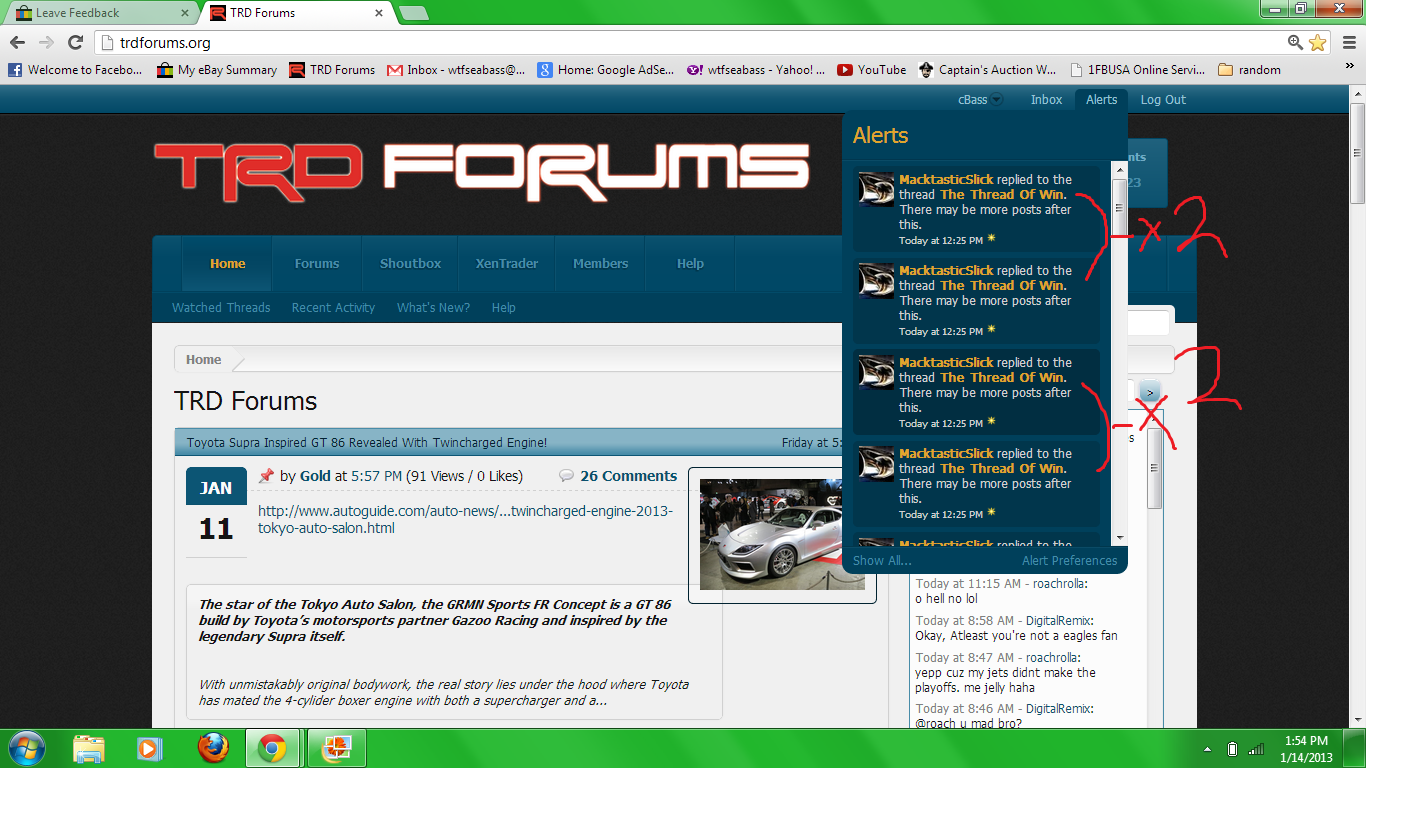The height and width of the screenshot is (830, 1426).
Task: Open Captain's Auction bookmark
Action: click(x=987, y=70)
